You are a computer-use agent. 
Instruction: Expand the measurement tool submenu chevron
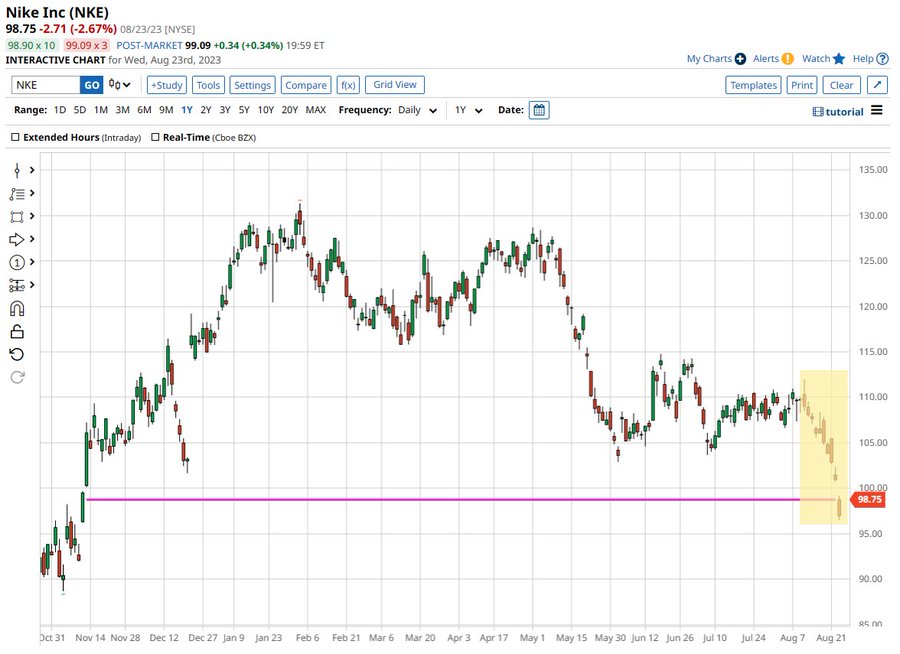pos(32,285)
